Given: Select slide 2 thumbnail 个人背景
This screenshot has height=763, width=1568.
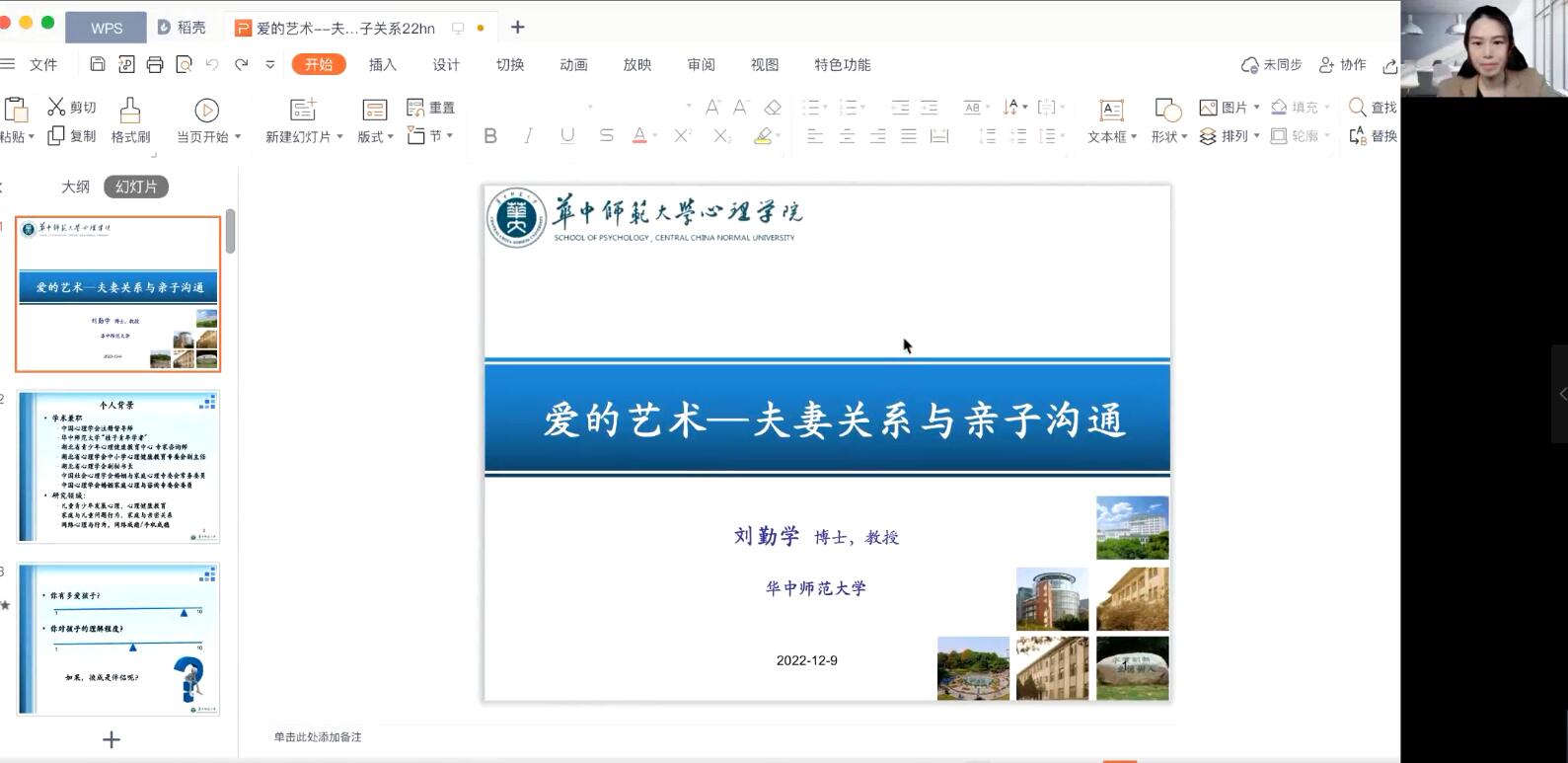Looking at the screenshot, I should 118,466.
